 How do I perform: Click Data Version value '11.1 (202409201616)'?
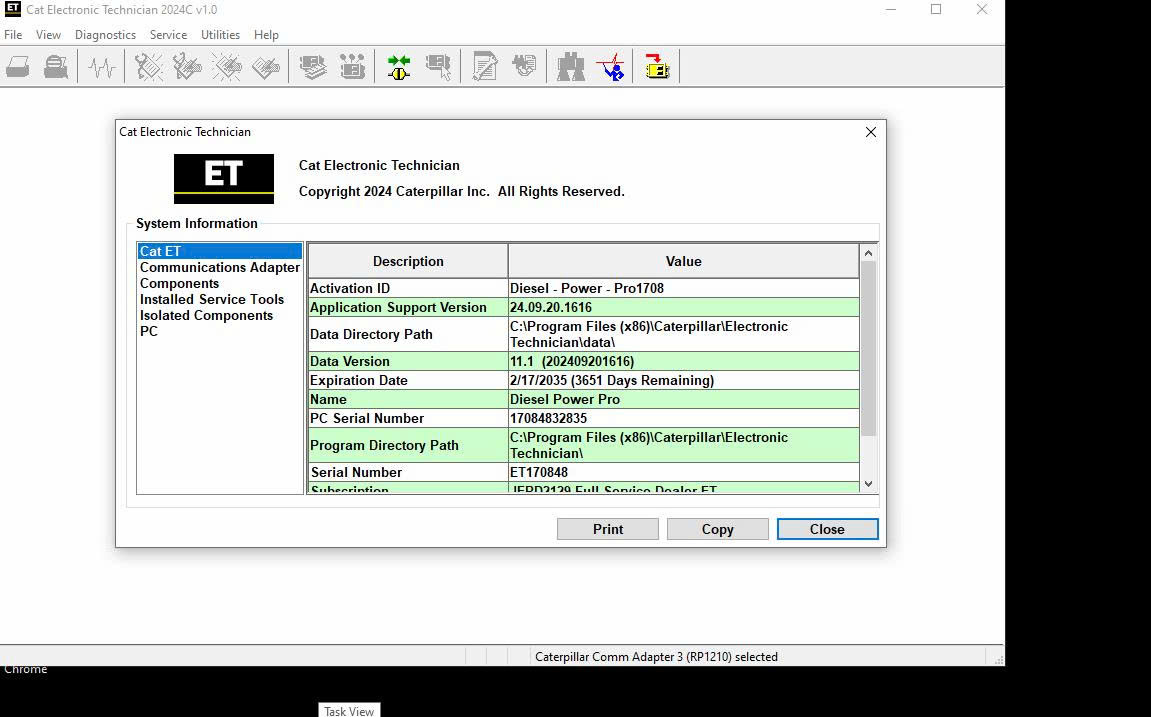[x=572, y=361]
